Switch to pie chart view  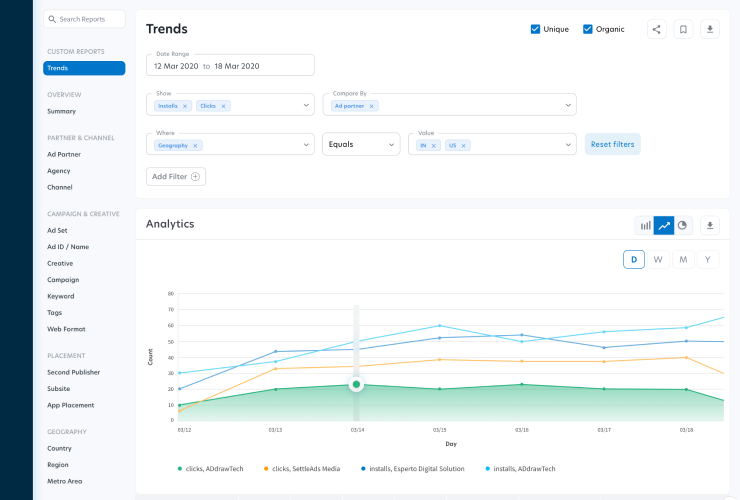(x=682, y=226)
